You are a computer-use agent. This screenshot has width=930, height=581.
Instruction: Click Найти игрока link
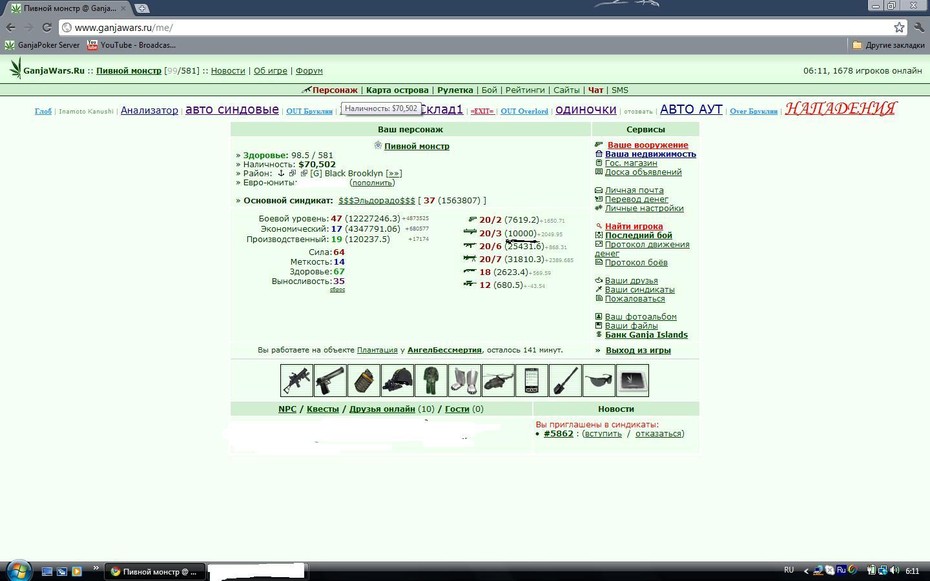tap(634, 226)
